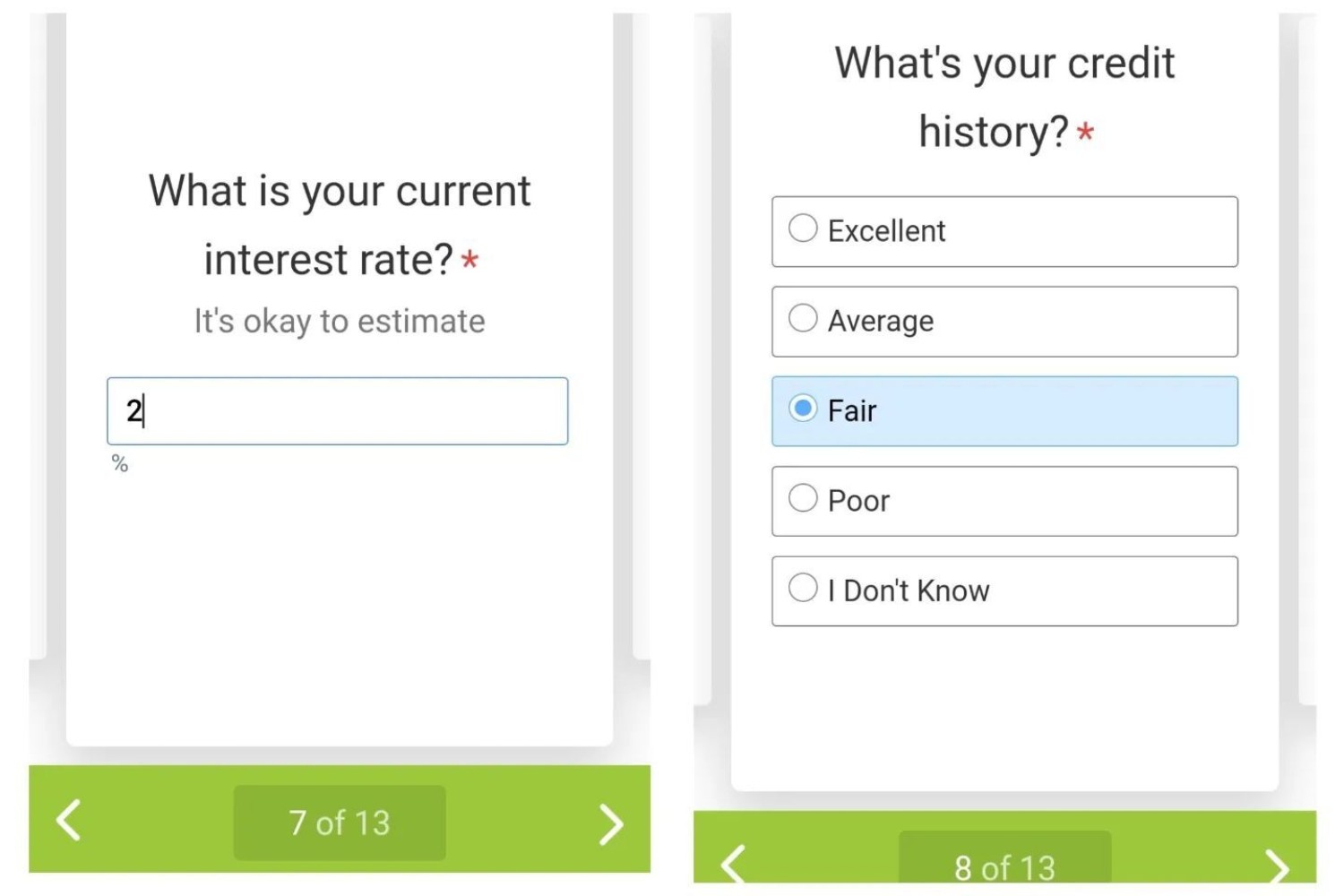This screenshot has height=896, width=1344.
Task: Click 'What's your credit history?' heading
Action: click(1004, 97)
